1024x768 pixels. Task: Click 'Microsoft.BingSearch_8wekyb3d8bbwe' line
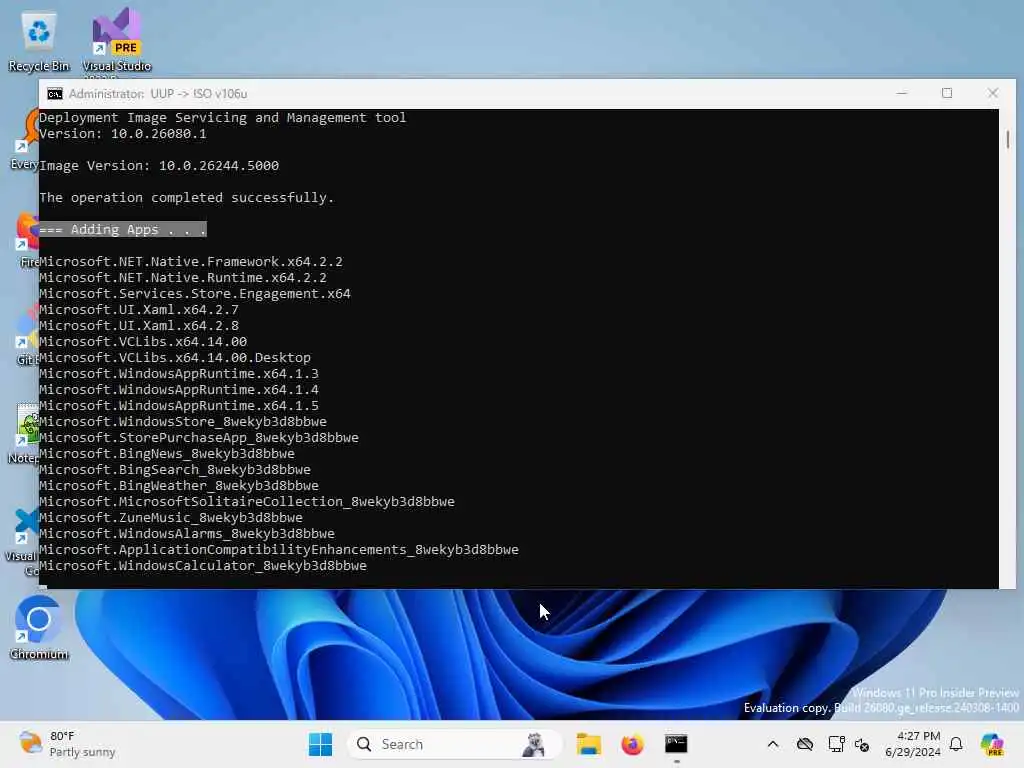coord(175,470)
